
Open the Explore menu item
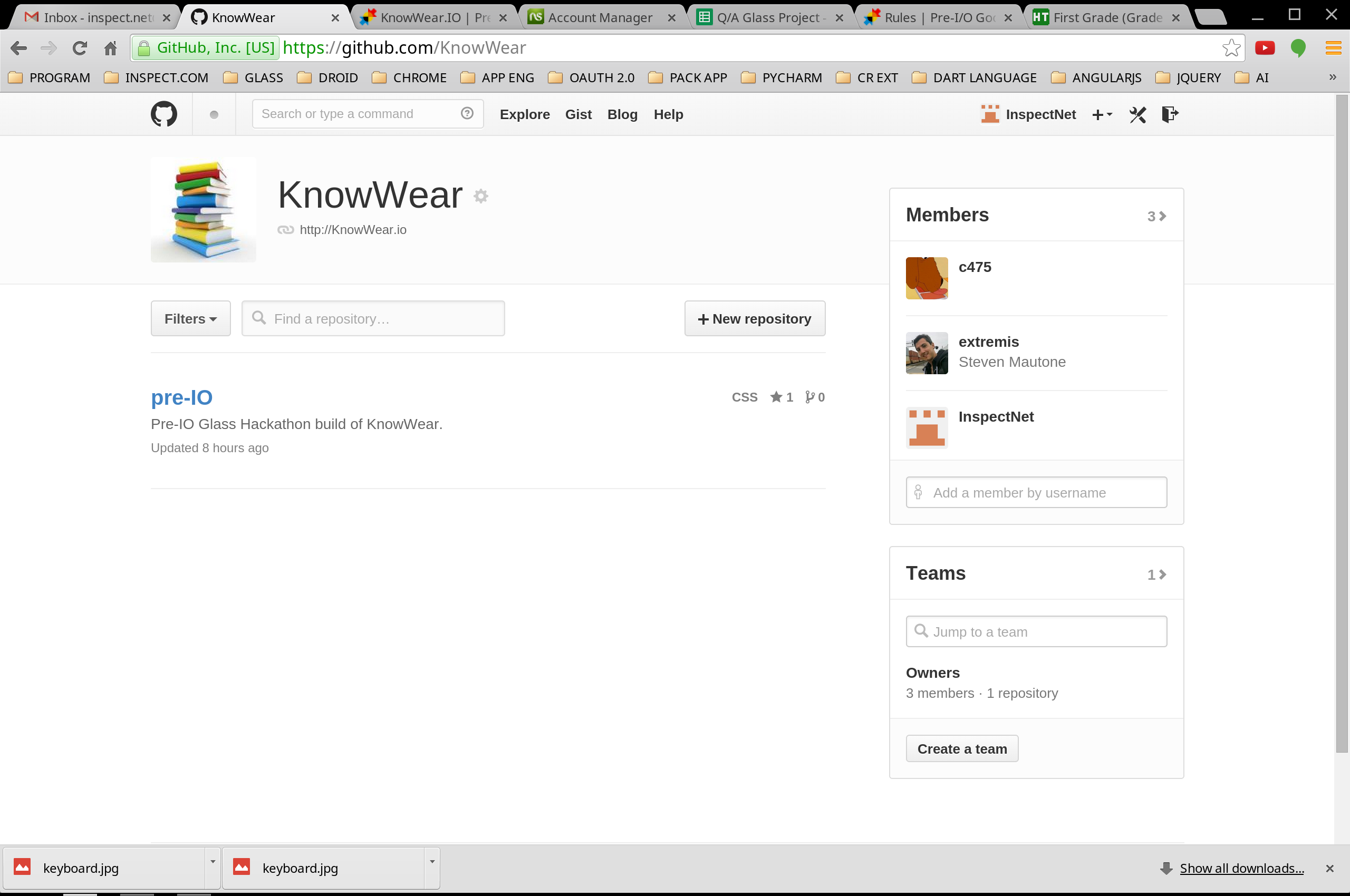point(524,114)
